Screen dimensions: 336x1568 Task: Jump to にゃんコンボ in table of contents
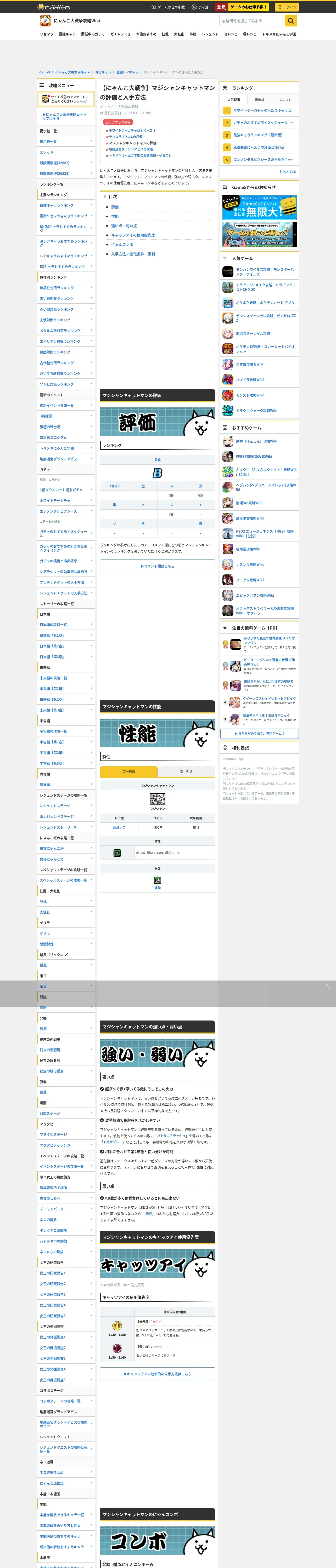click(x=122, y=245)
